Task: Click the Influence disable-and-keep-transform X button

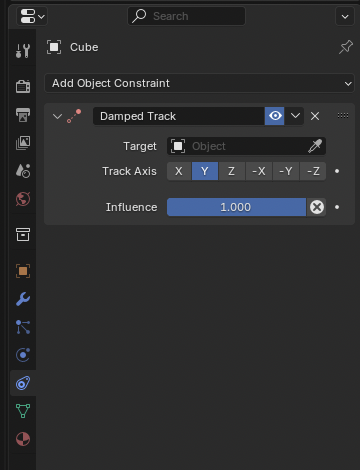Action: coord(316,207)
